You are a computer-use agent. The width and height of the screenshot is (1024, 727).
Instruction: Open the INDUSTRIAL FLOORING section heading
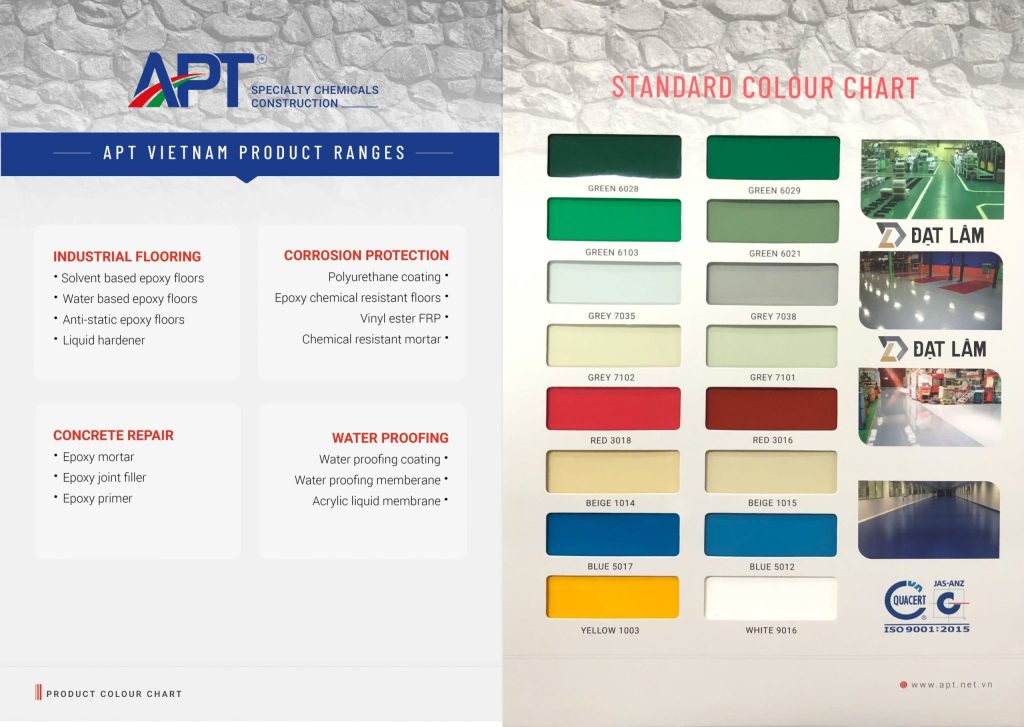point(127,255)
